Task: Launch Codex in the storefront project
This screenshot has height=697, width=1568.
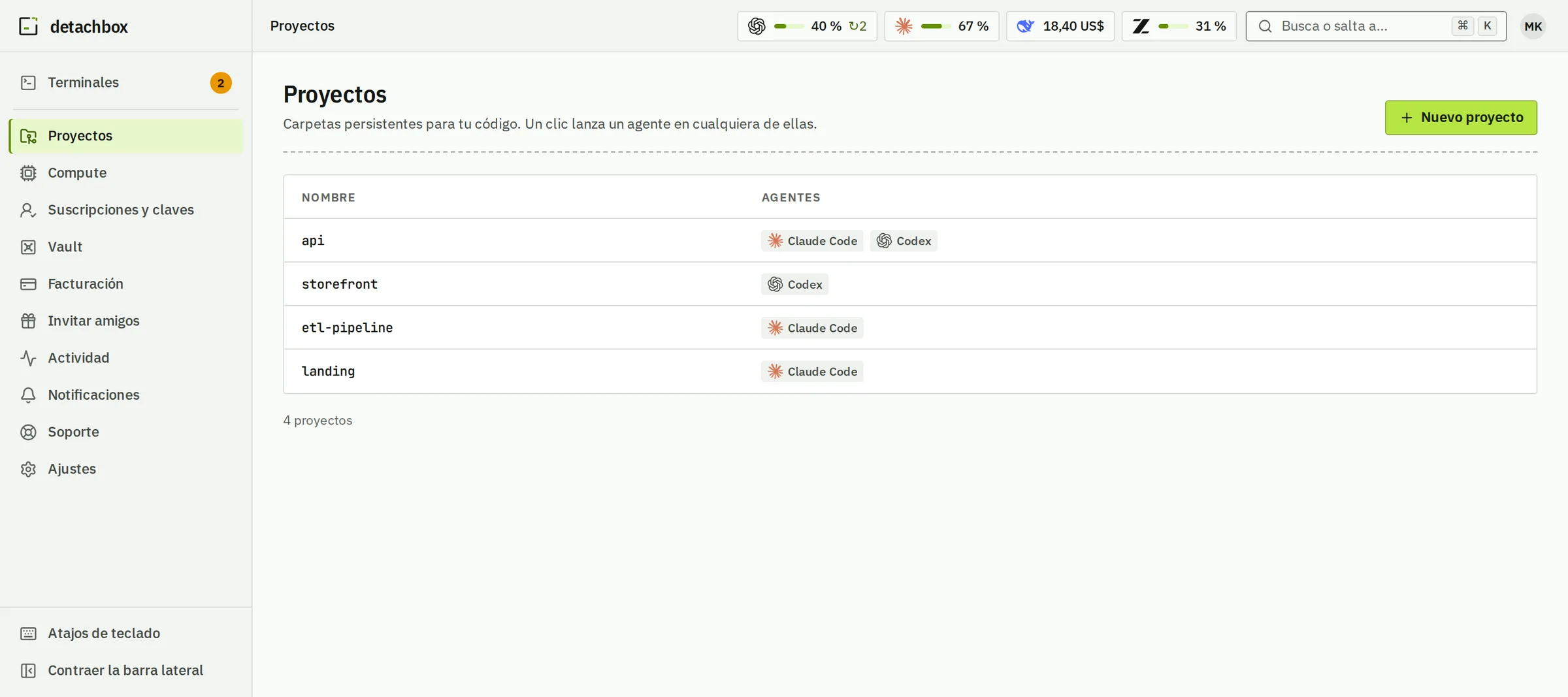Action: tap(794, 284)
